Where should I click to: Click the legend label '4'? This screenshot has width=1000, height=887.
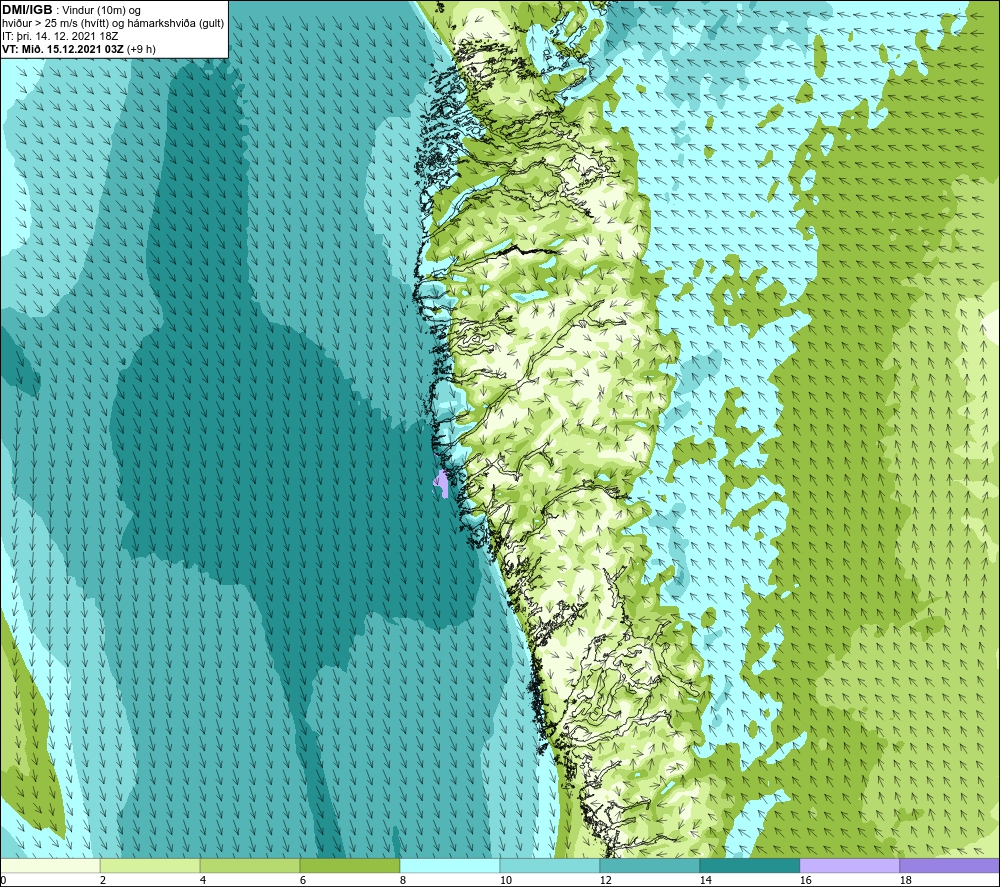point(203,880)
